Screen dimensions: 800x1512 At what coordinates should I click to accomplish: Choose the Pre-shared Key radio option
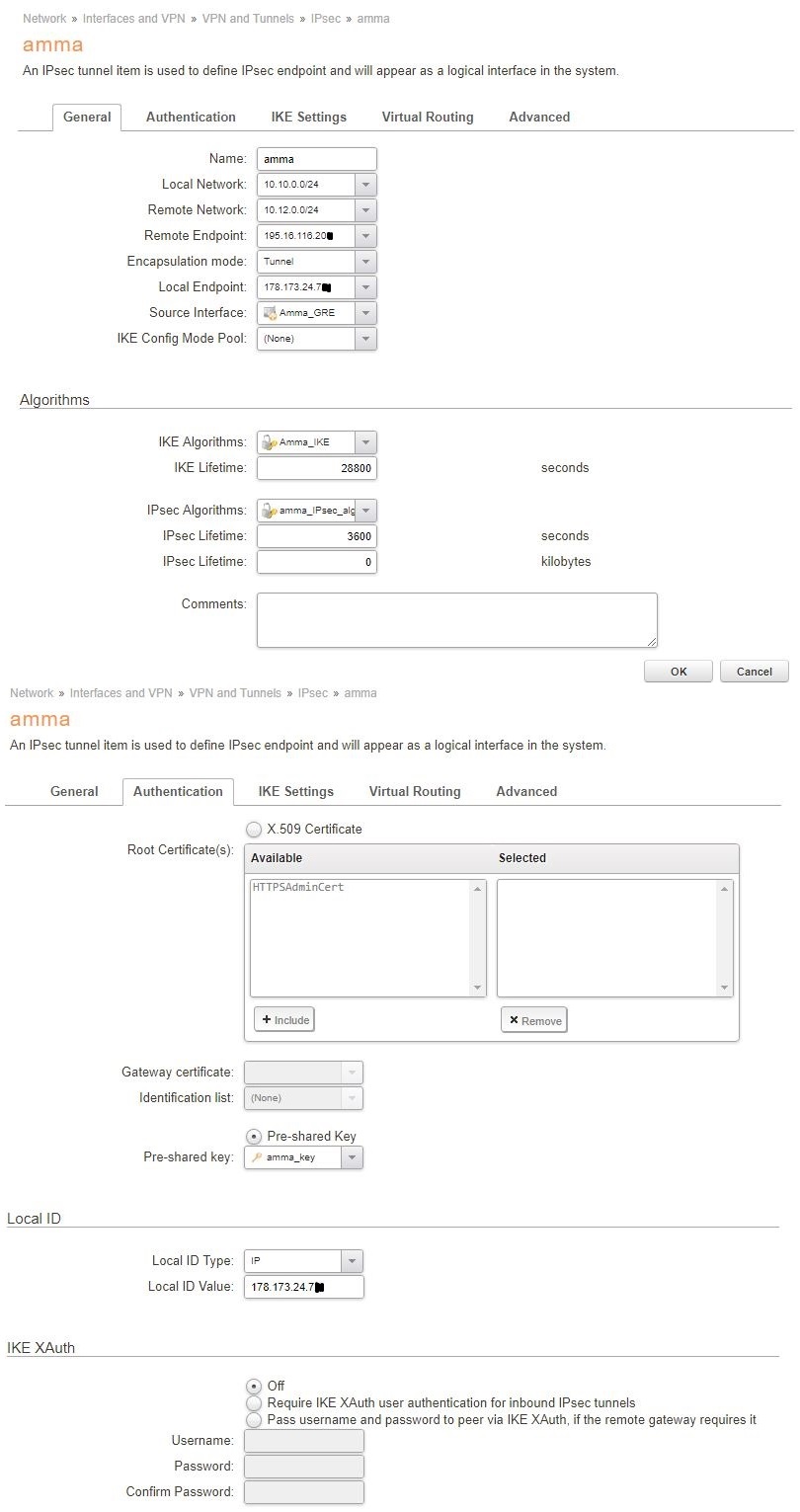tap(255, 1137)
